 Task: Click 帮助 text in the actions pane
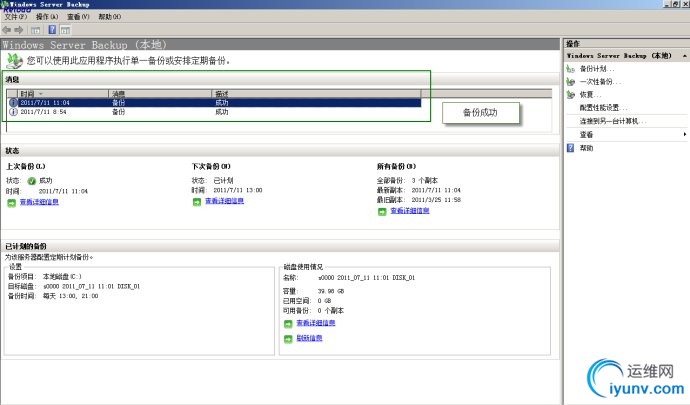click(586, 148)
